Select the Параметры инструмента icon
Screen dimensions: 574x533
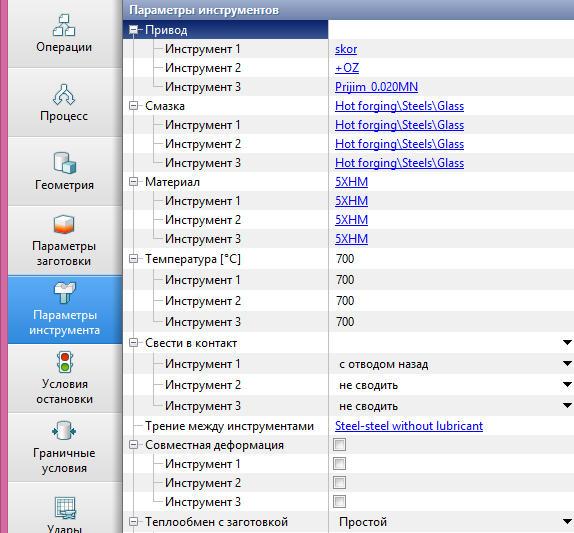coord(65,293)
